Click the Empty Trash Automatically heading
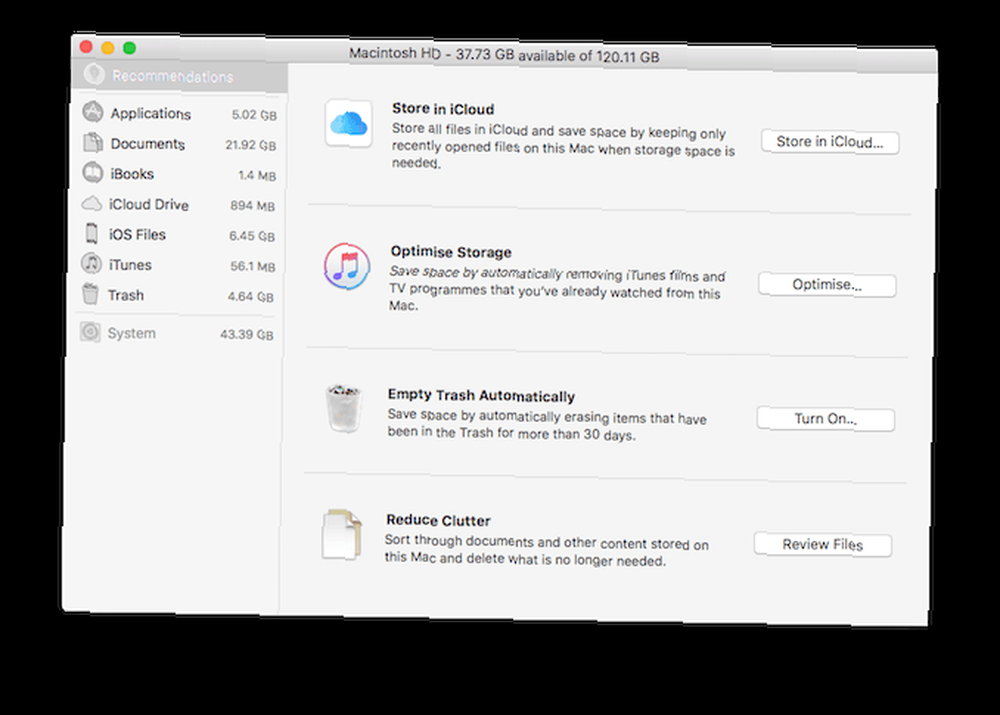Screen dimensions: 1000x715 point(482,395)
